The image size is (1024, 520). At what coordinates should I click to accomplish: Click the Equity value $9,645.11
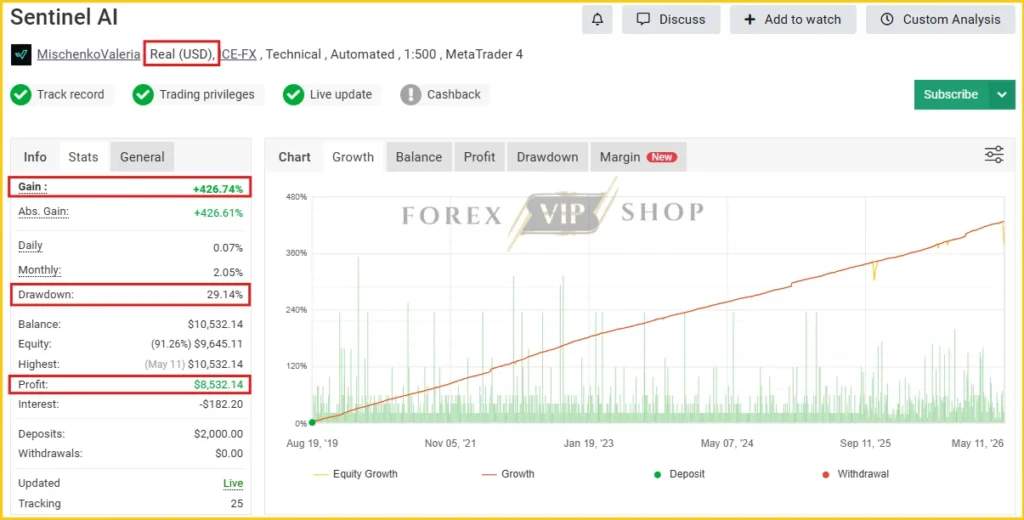[219, 344]
